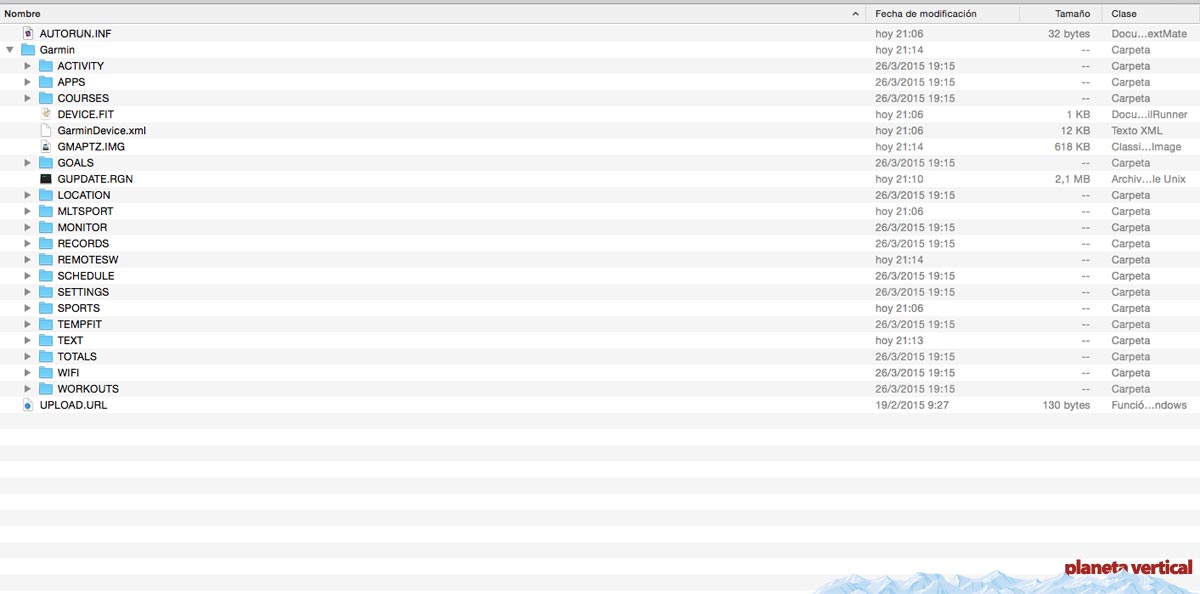
Task: Click the TOTALS folder icon
Action: pyautogui.click(x=46, y=356)
